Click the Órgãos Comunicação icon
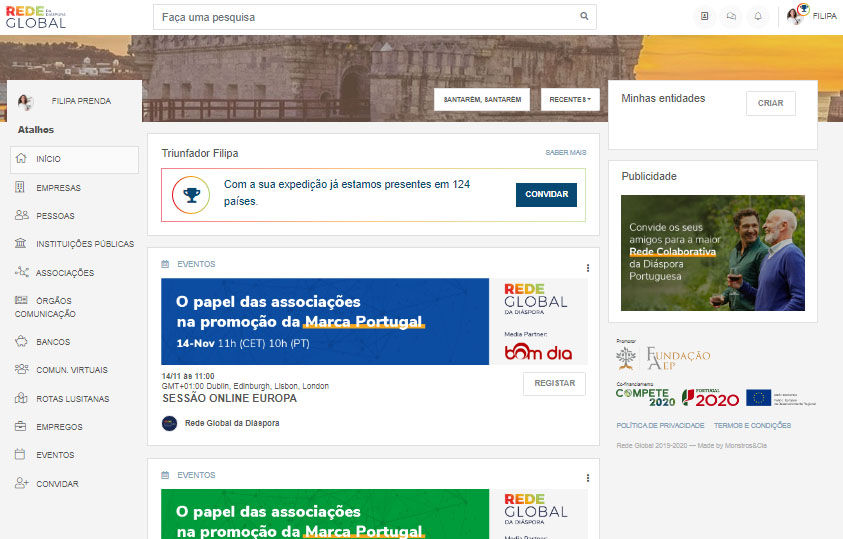Viewport: 843px width, 539px height. (21, 300)
